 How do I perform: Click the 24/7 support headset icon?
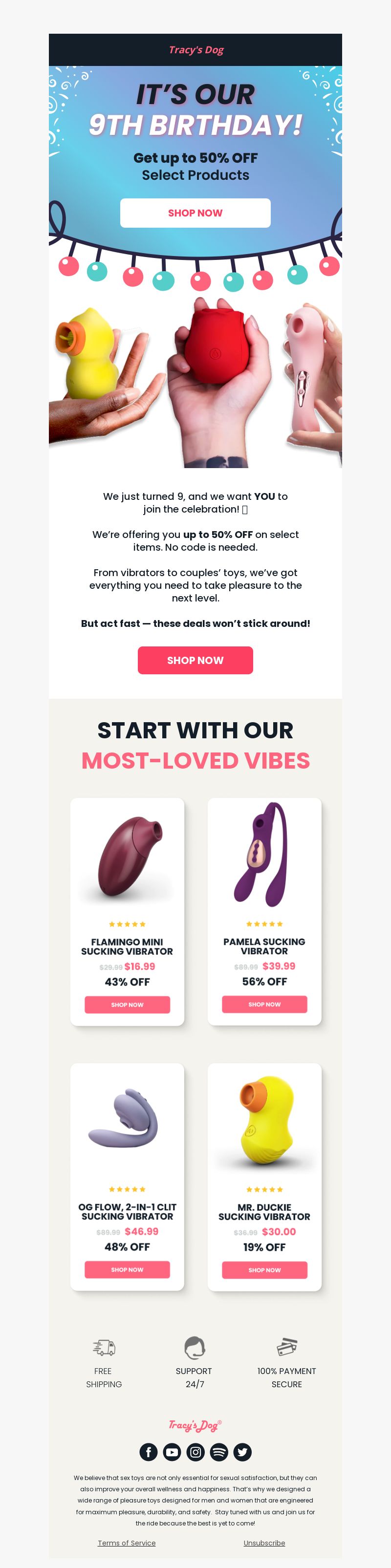click(195, 1347)
